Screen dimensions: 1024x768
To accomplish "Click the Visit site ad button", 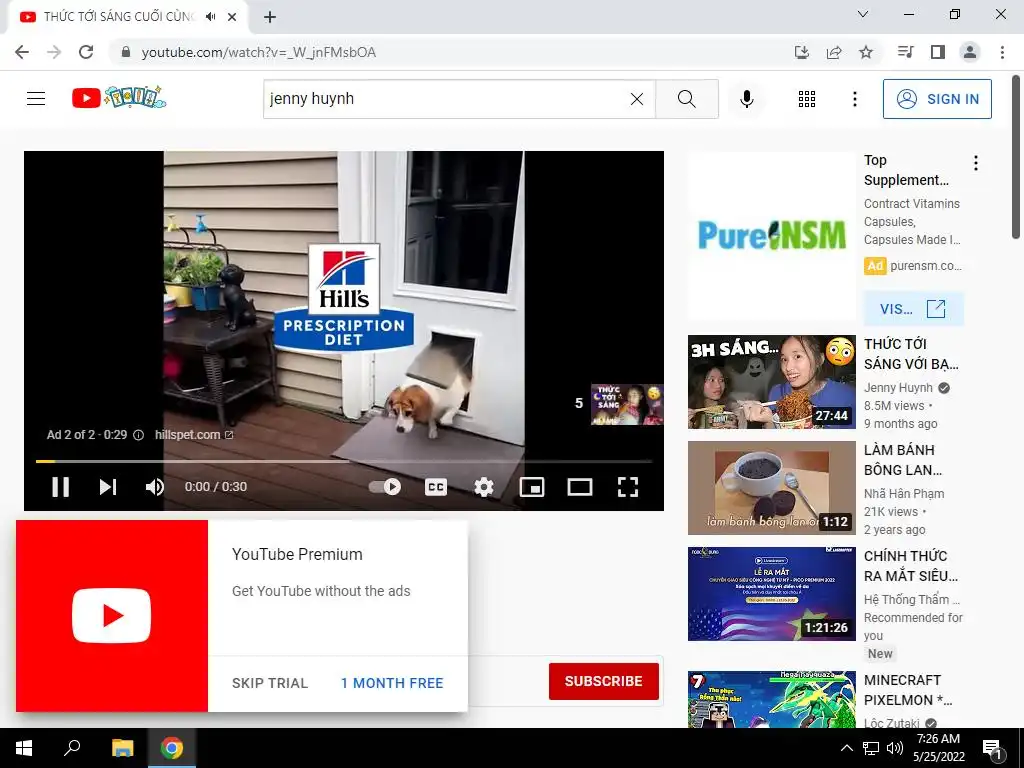I will [x=913, y=309].
